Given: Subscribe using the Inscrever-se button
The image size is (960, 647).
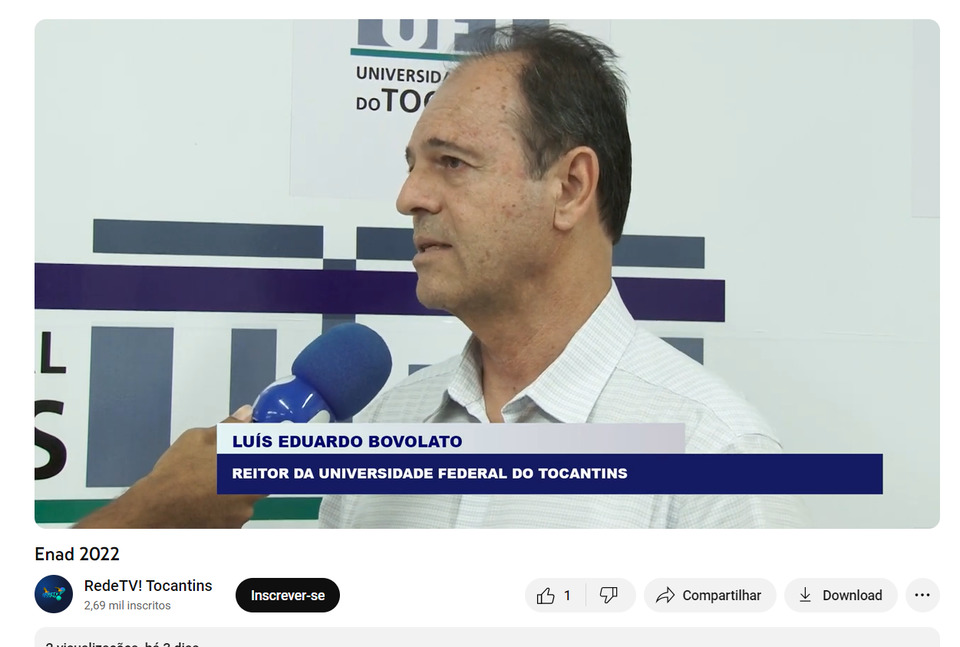Looking at the screenshot, I should [x=288, y=595].
